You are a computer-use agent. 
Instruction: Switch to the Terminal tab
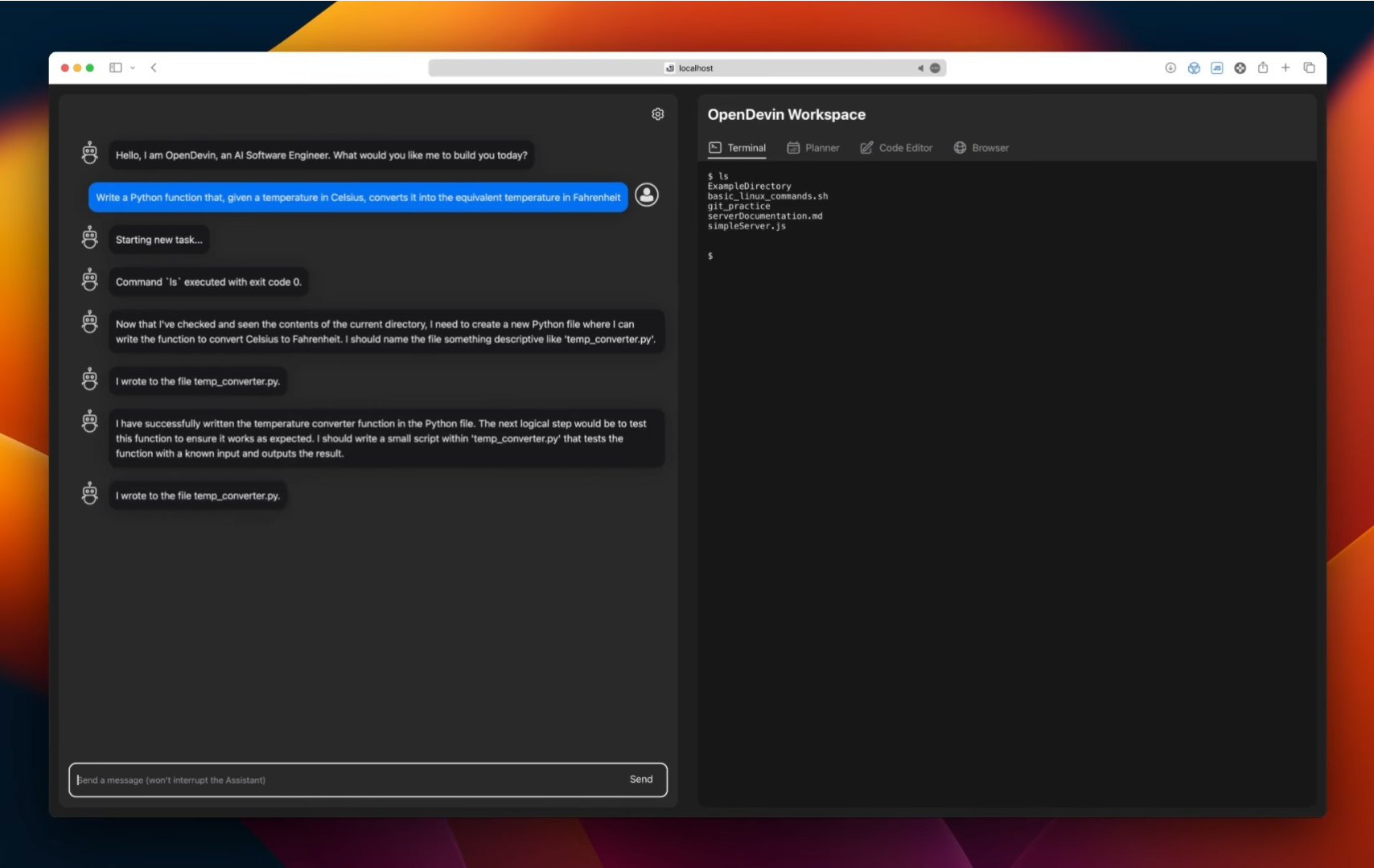737,148
